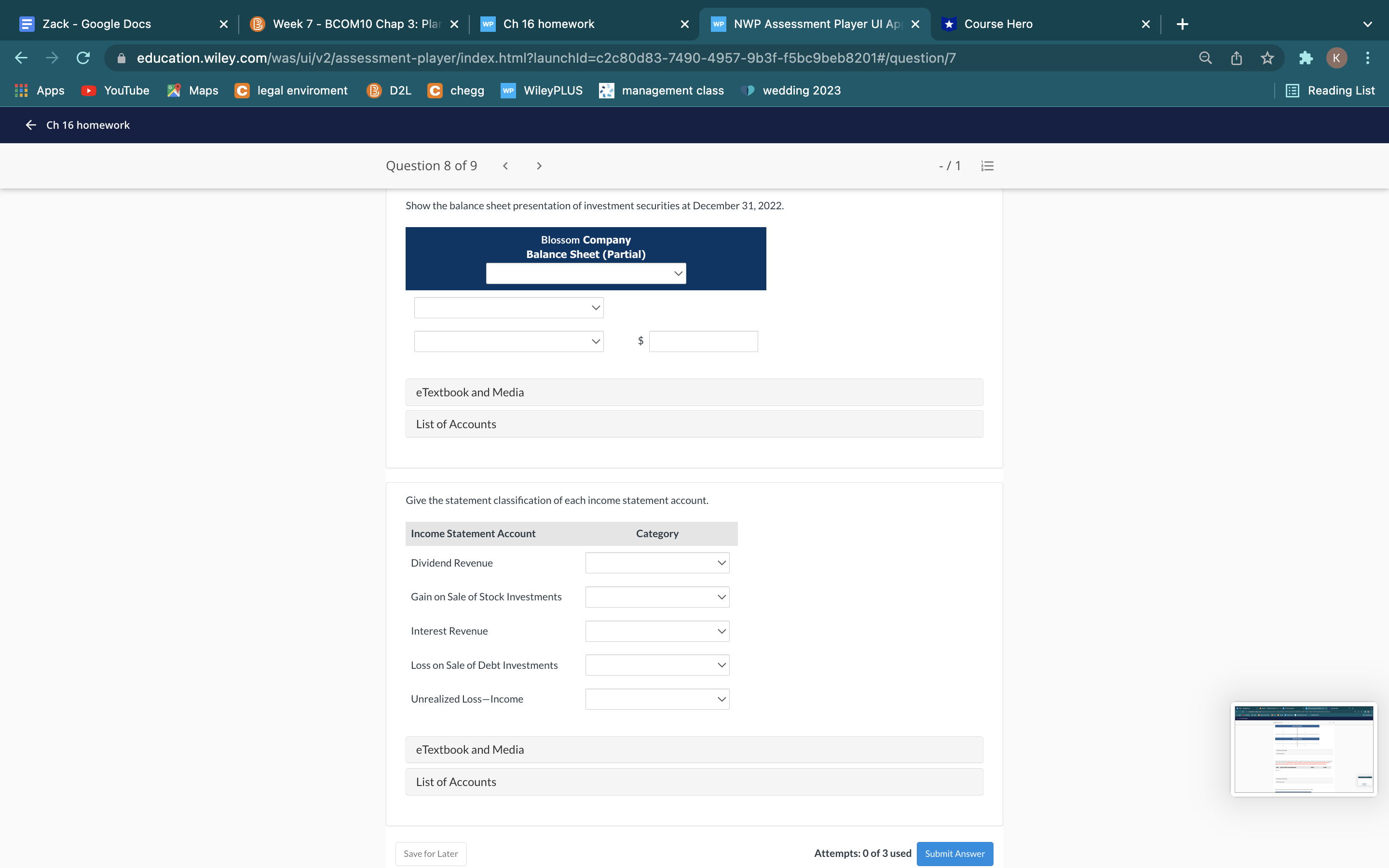This screenshot has width=1389, height=868.
Task: Click the Submit Answer button
Action: (954, 853)
